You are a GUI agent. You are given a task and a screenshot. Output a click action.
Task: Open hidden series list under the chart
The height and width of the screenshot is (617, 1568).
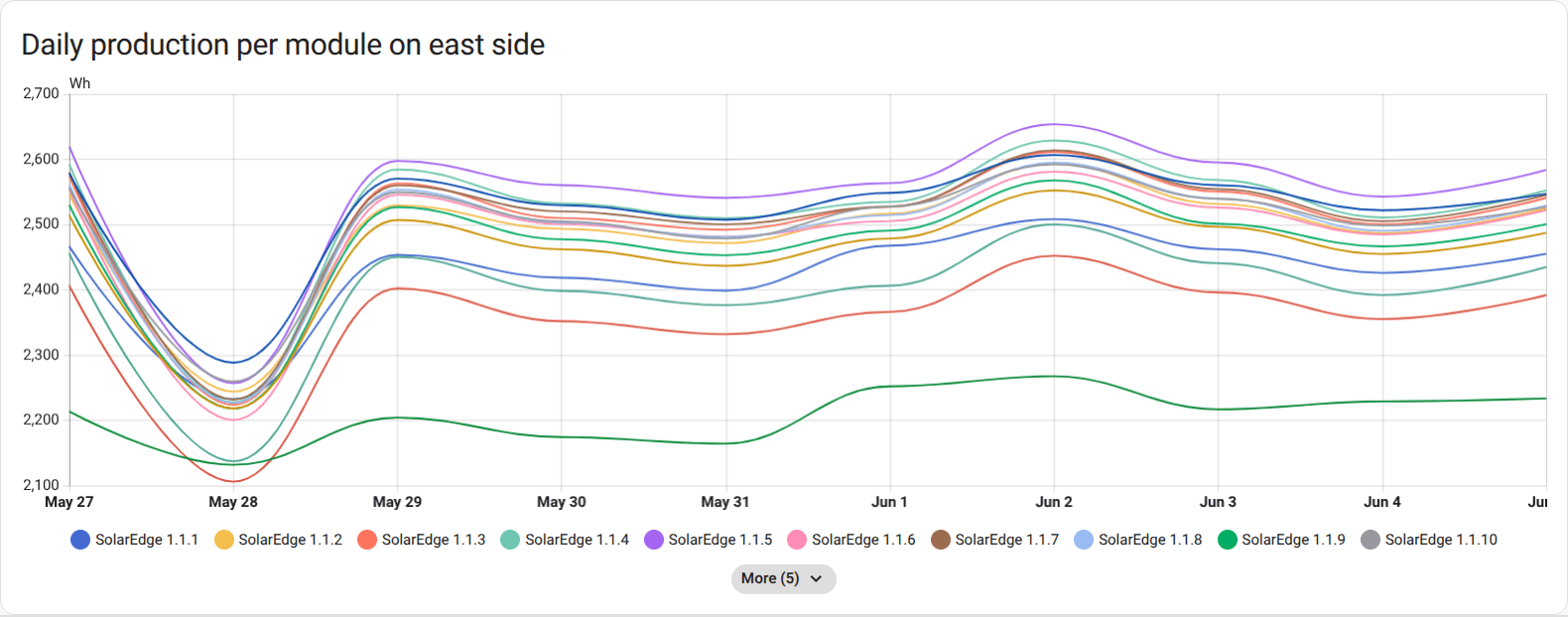(x=783, y=578)
